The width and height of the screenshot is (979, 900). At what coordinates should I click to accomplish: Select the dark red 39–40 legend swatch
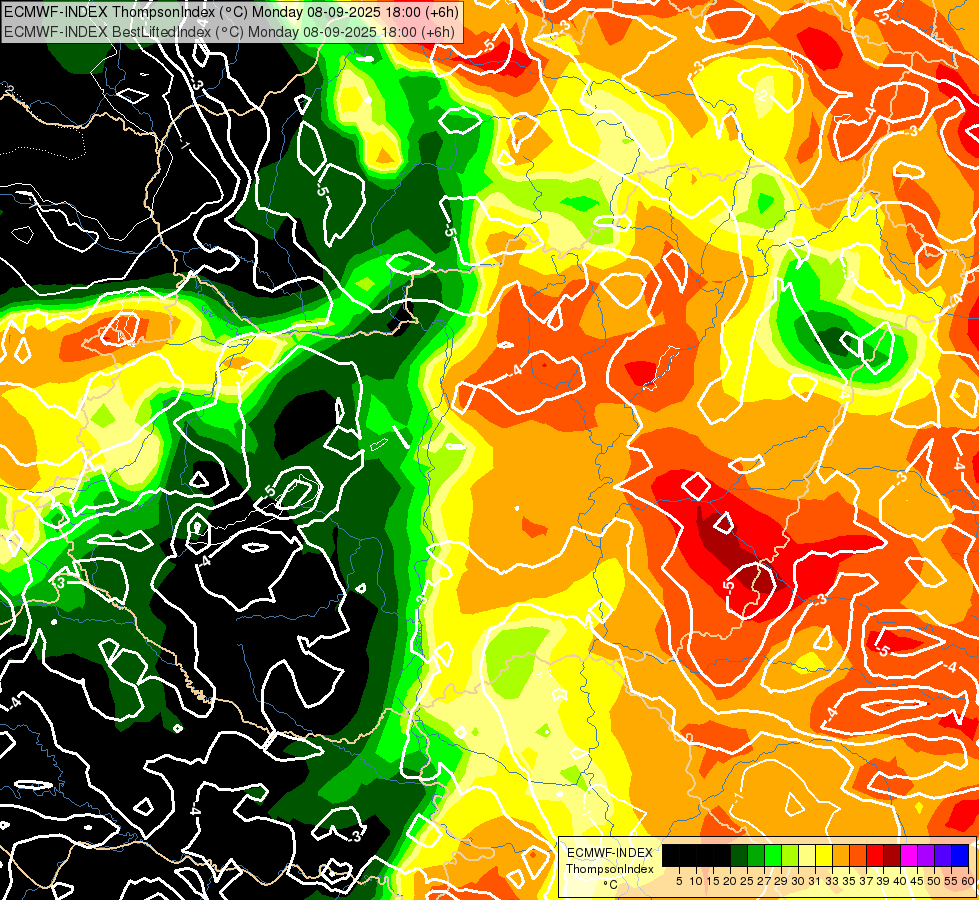[892, 856]
